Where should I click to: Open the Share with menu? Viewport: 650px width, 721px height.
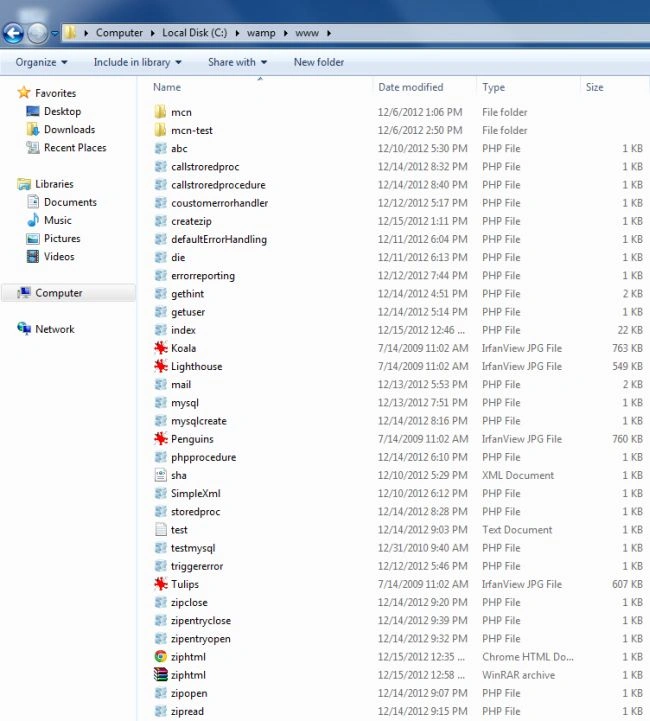click(237, 62)
